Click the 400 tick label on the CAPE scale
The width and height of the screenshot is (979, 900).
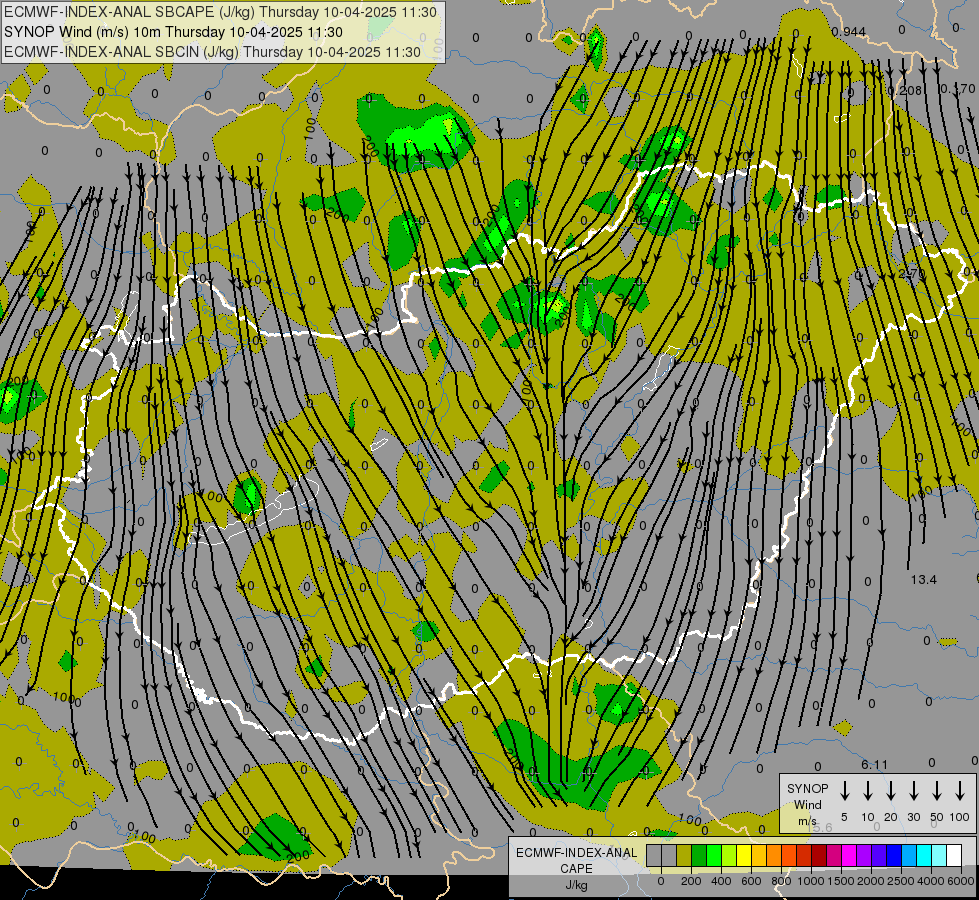(721, 881)
